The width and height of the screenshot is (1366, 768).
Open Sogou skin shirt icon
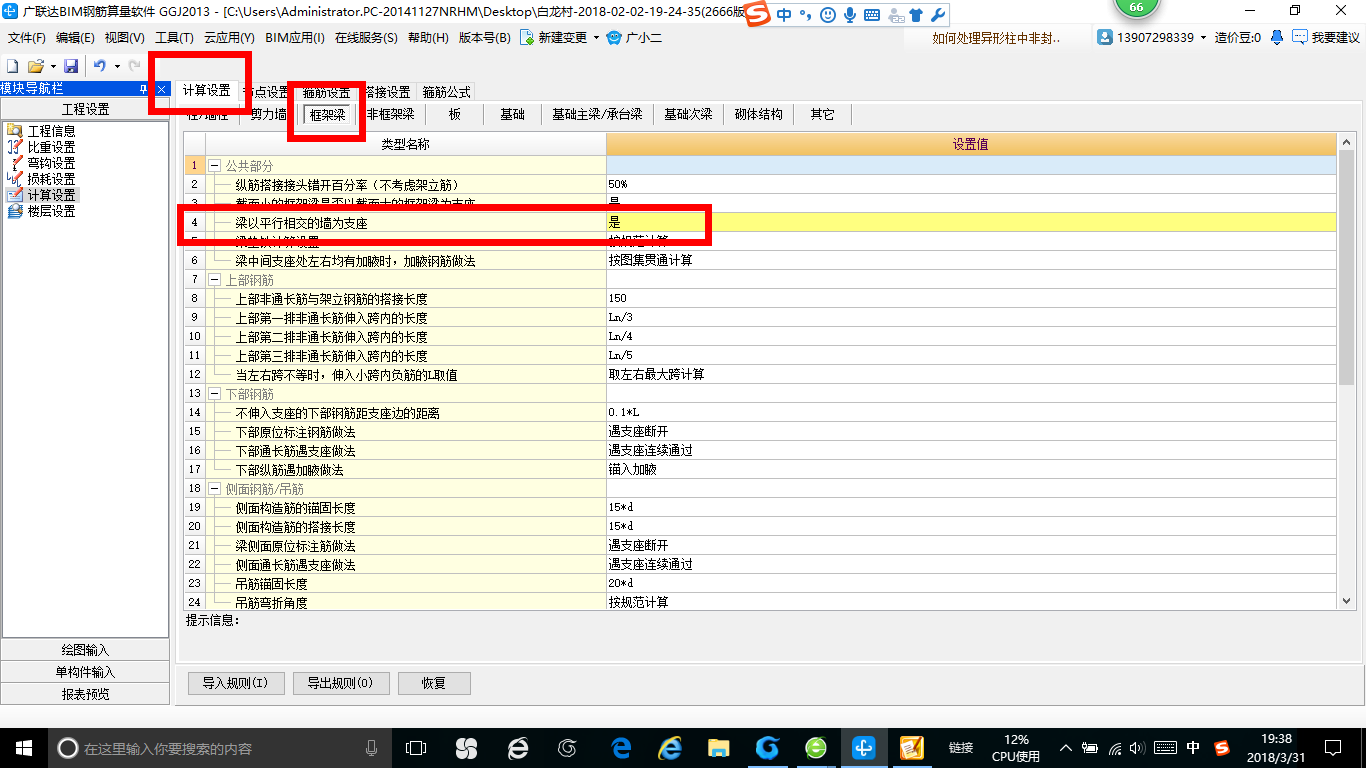click(915, 15)
